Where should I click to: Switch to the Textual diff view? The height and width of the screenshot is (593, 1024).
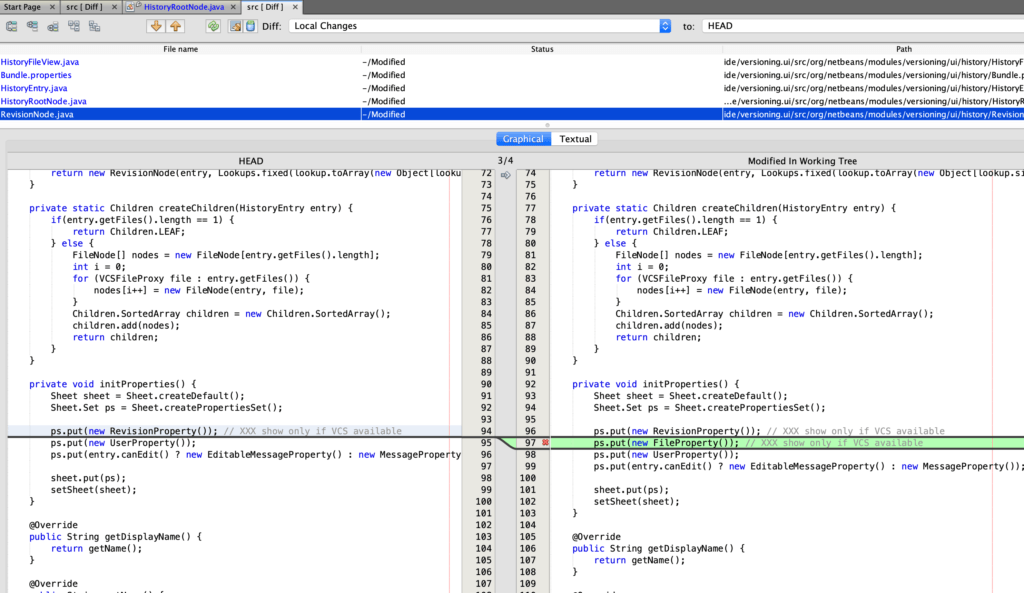575,139
